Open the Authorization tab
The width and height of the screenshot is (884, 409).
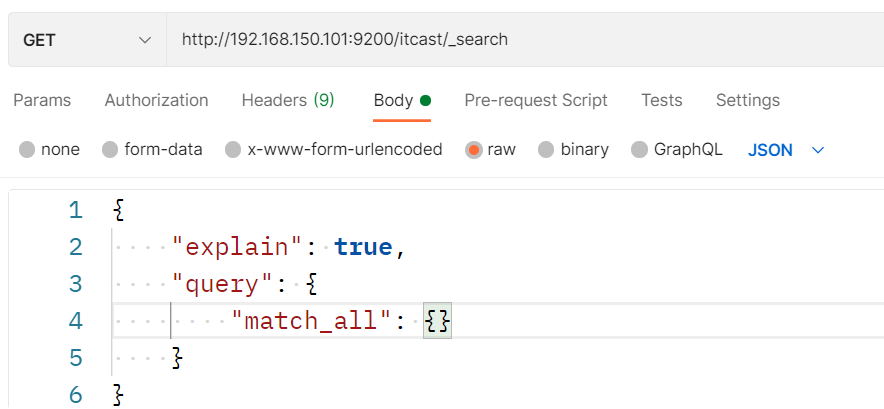(x=156, y=100)
